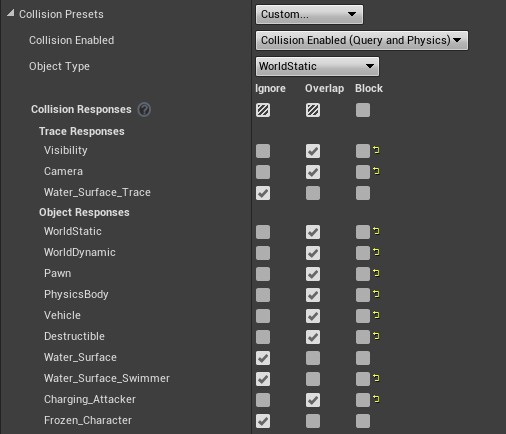Set Frozen_Character response to Block
Image resolution: width=506 pixels, height=434 pixels.
pos(363,421)
